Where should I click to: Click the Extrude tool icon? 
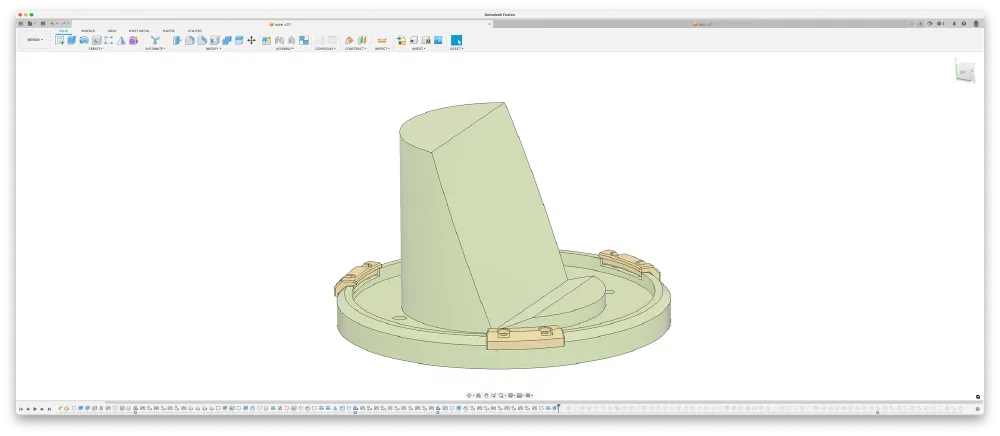point(72,40)
